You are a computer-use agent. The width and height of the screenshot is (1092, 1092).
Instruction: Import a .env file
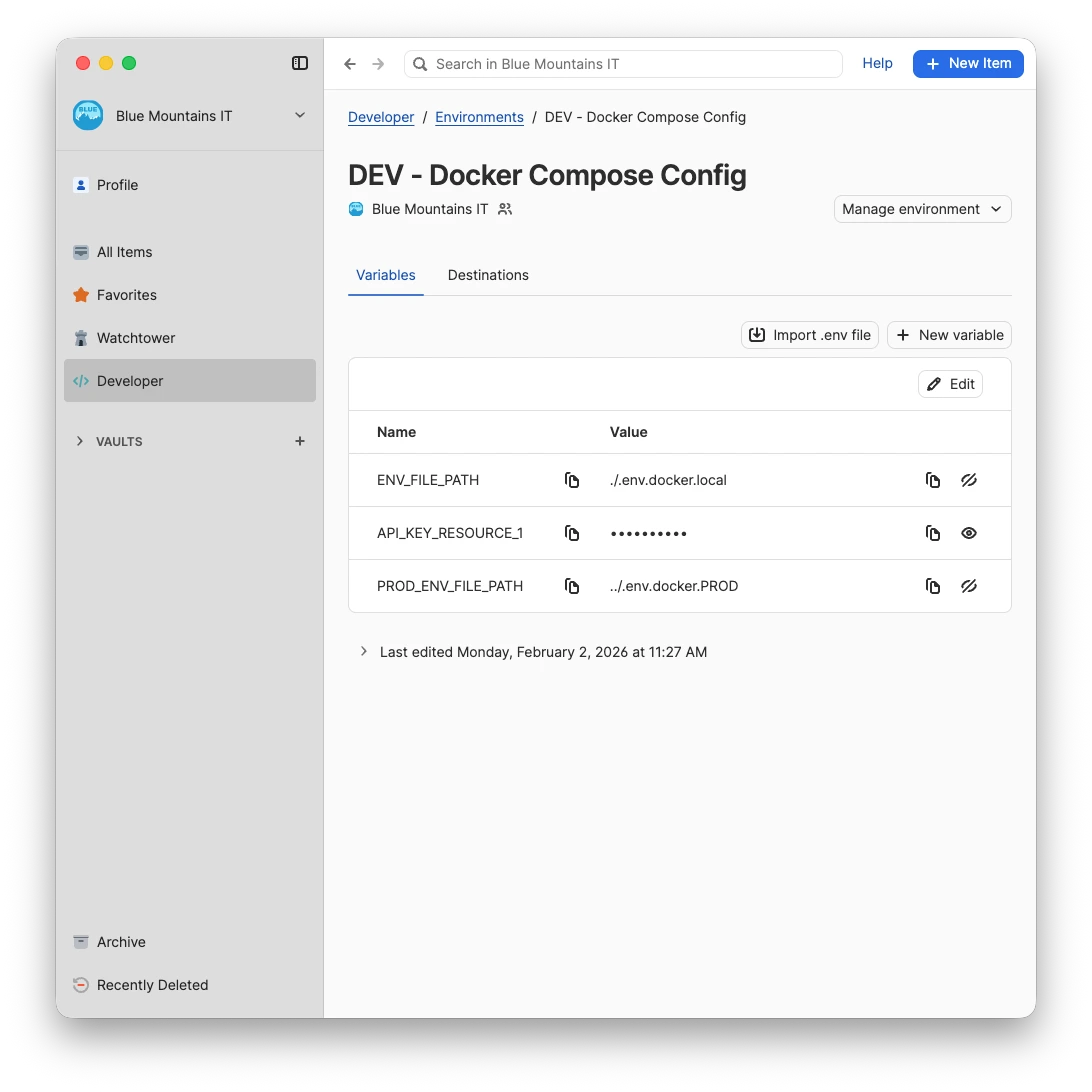tap(808, 335)
